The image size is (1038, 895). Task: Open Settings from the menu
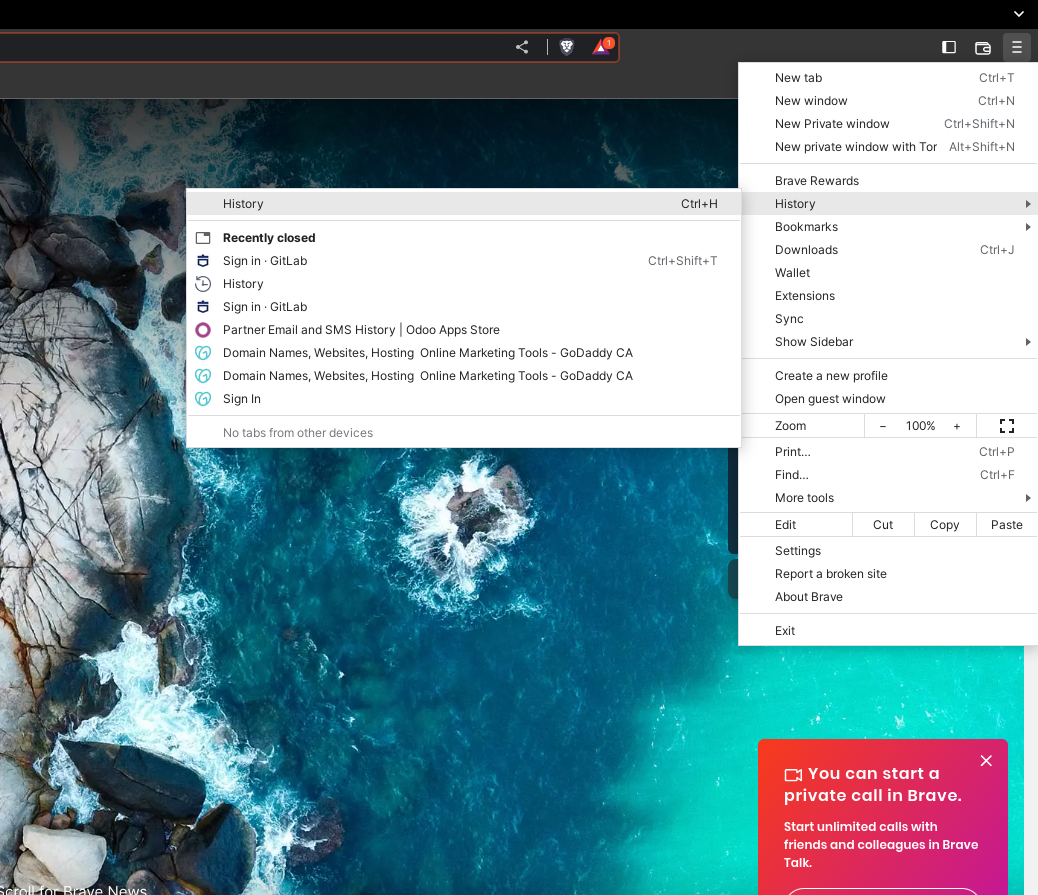coord(888,551)
